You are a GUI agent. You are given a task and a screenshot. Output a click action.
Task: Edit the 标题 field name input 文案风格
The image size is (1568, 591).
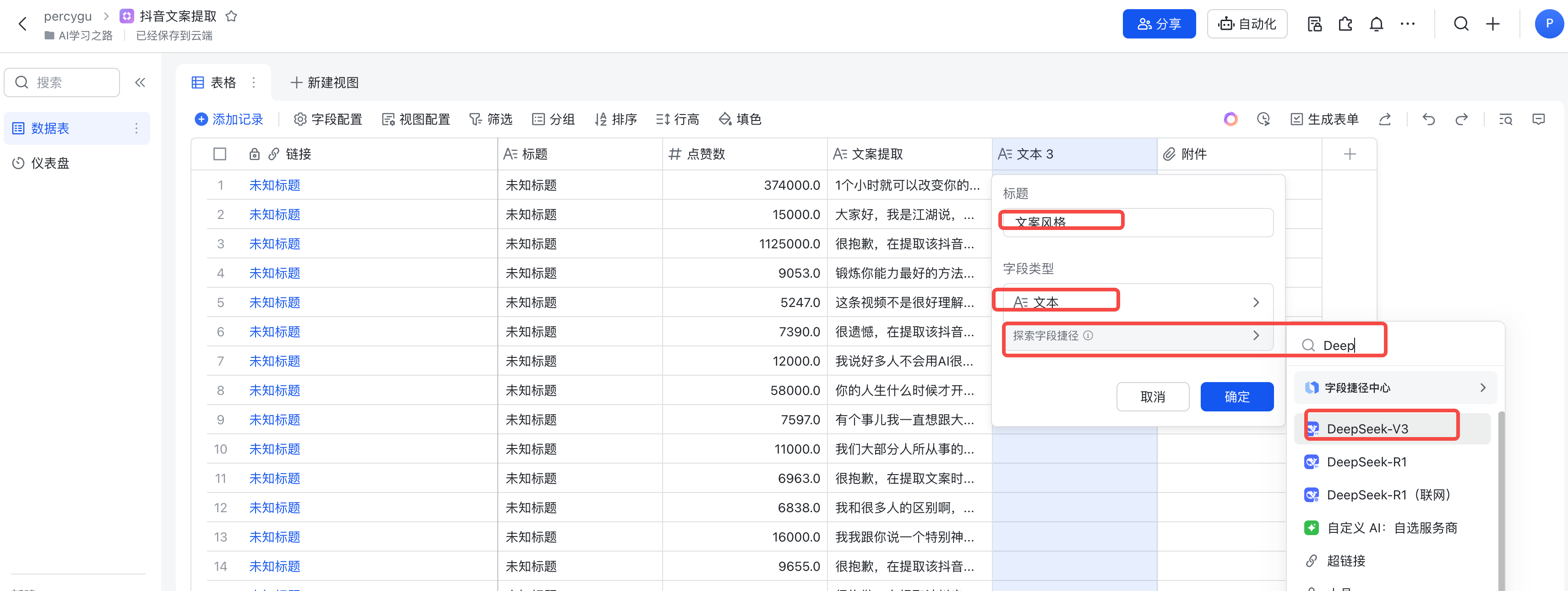tap(1138, 222)
